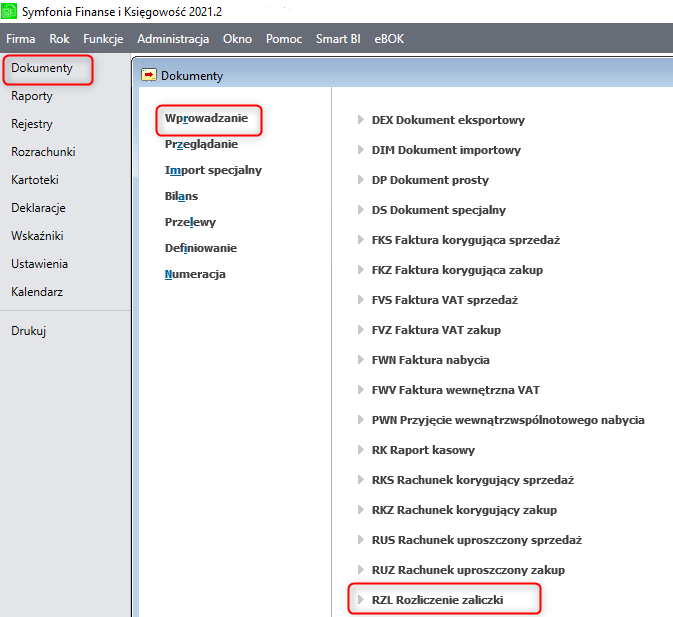Image resolution: width=673 pixels, height=617 pixels.
Task: Open Raporty in the left sidebar
Action: tap(32, 96)
